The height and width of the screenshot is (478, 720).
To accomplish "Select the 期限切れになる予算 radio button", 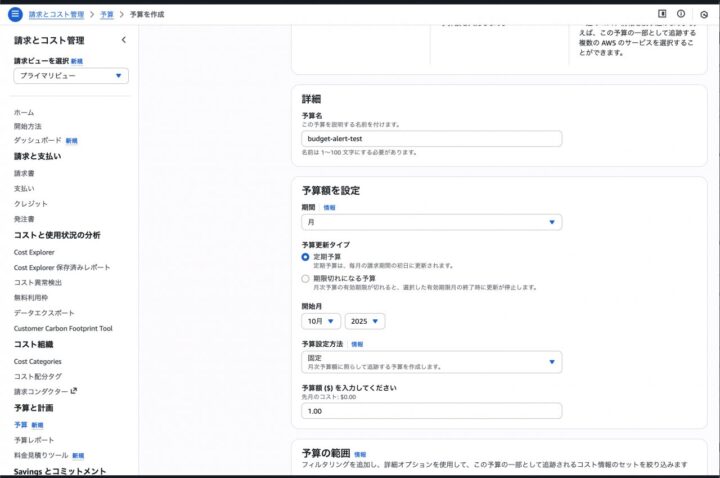I will (x=306, y=278).
